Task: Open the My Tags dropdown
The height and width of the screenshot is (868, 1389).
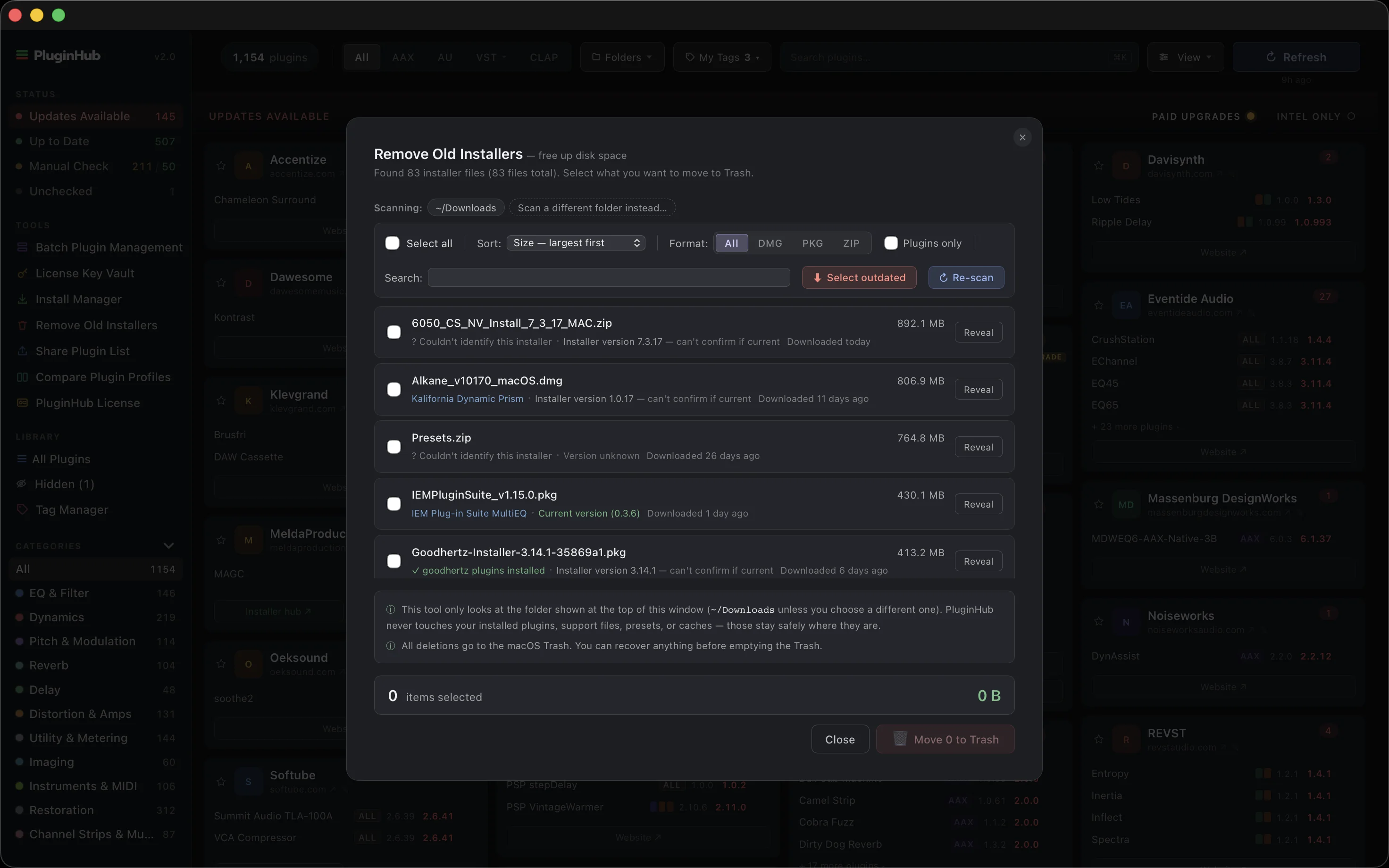Action: pyautogui.click(x=722, y=57)
